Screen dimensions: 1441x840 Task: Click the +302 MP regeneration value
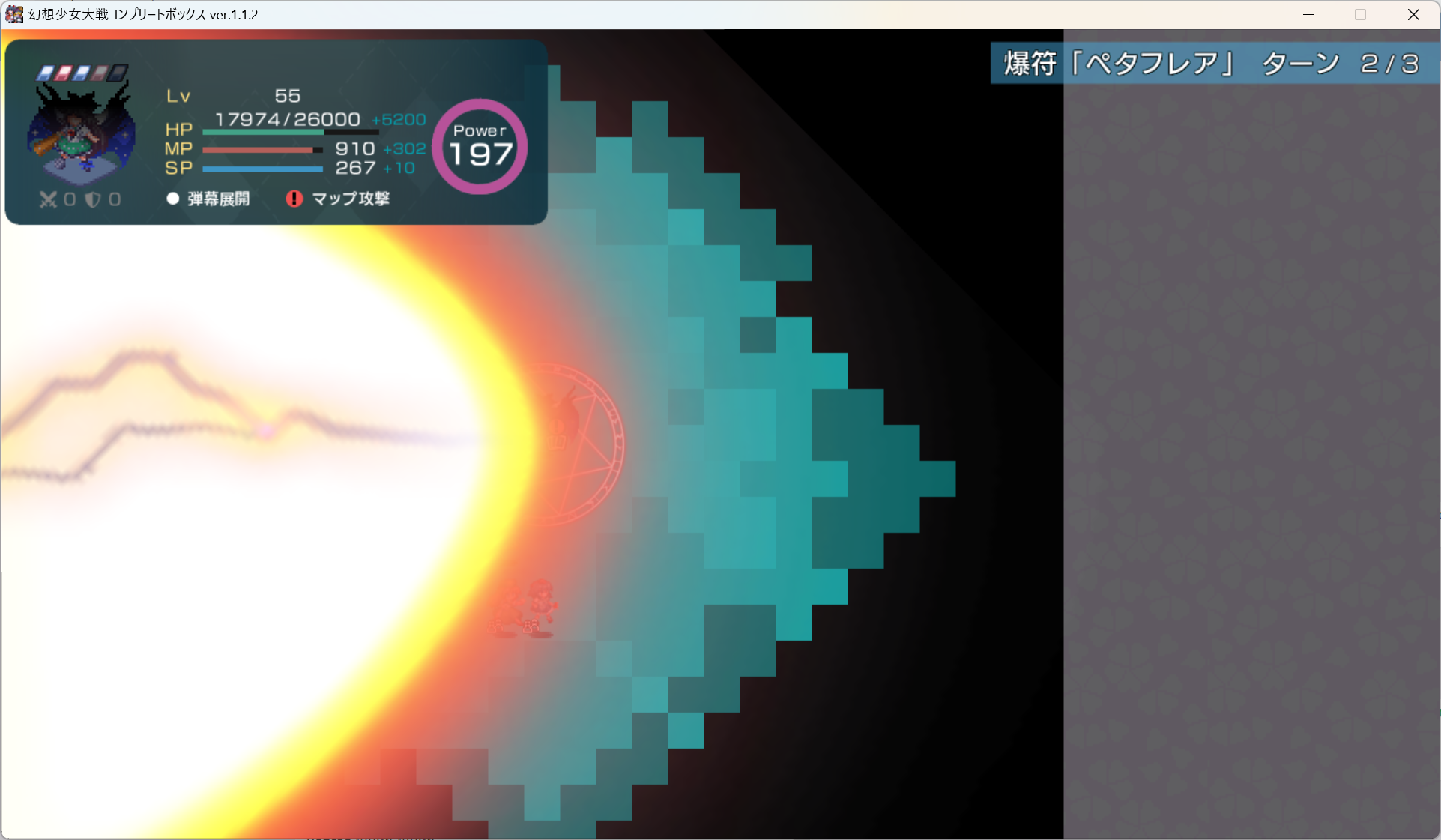405,149
